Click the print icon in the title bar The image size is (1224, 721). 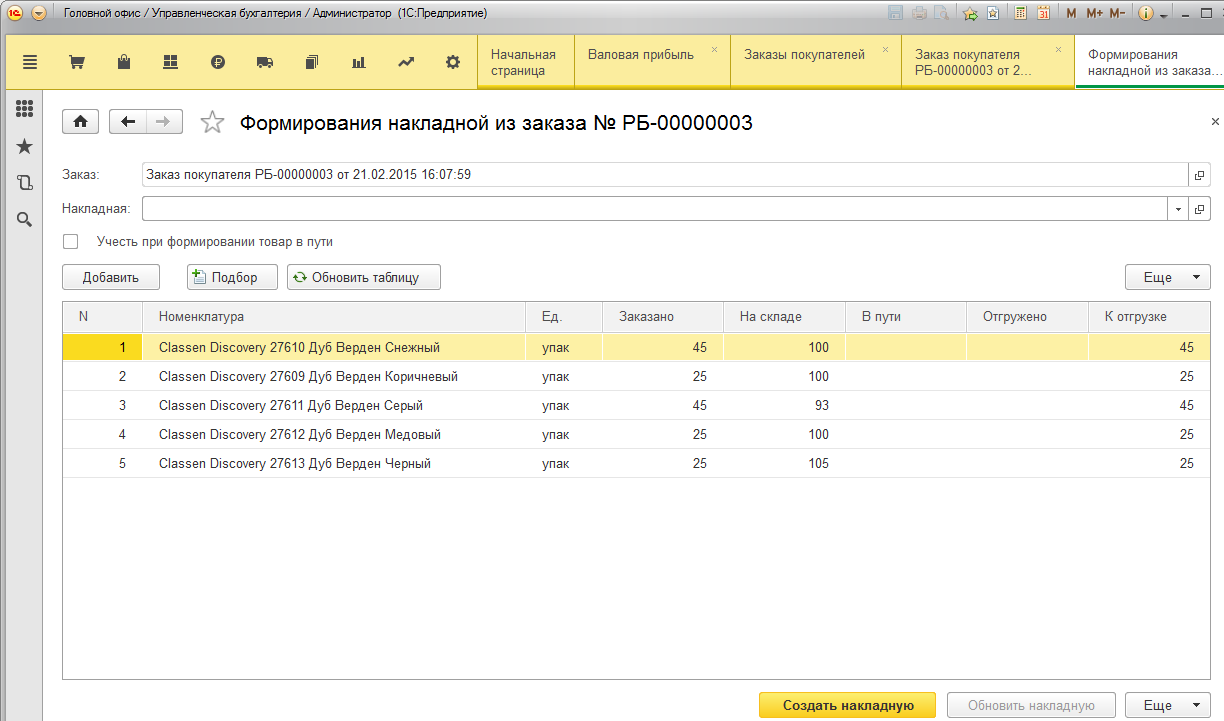coord(918,13)
